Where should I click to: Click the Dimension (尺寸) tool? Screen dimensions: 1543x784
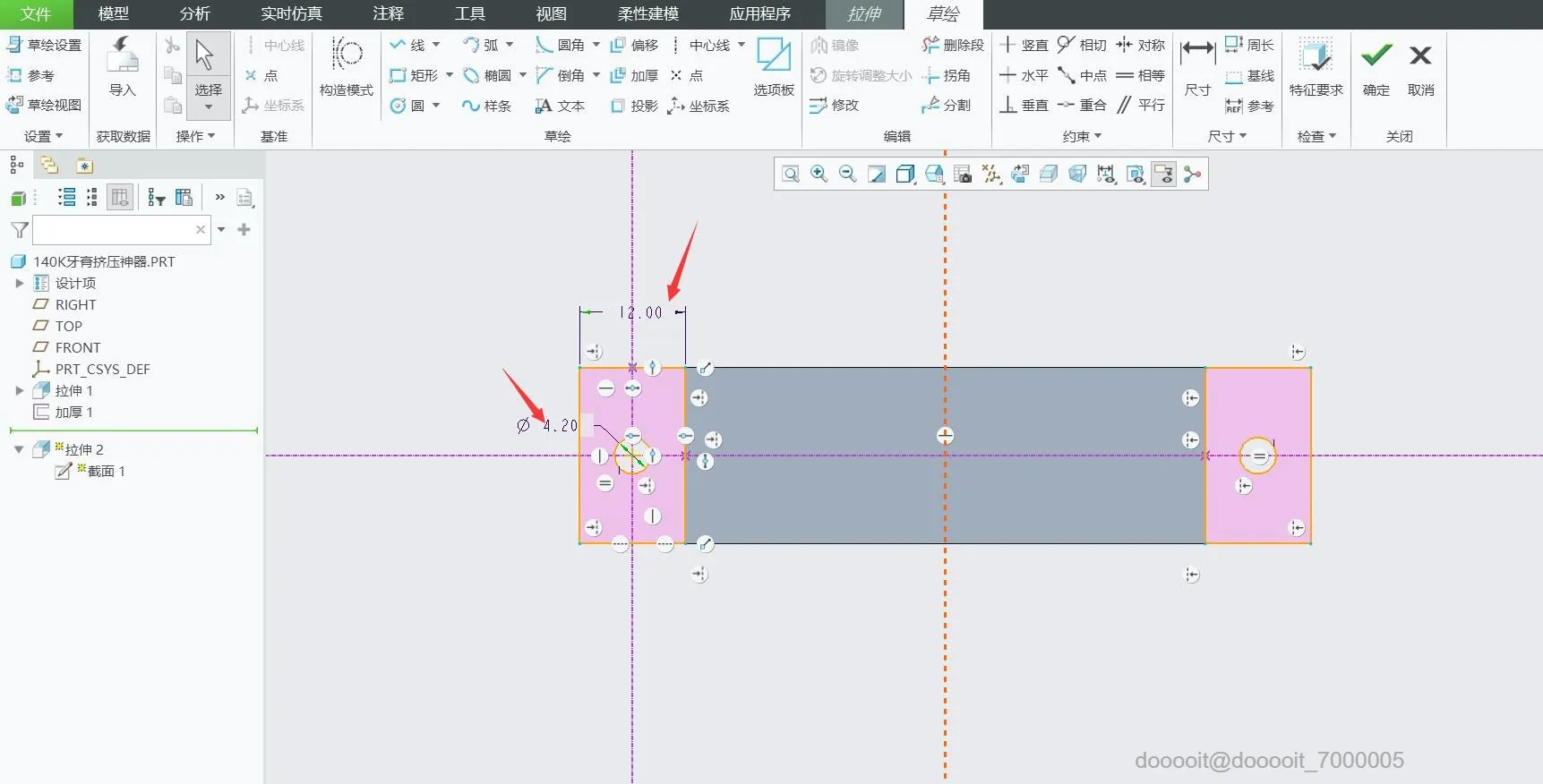point(1197,66)
